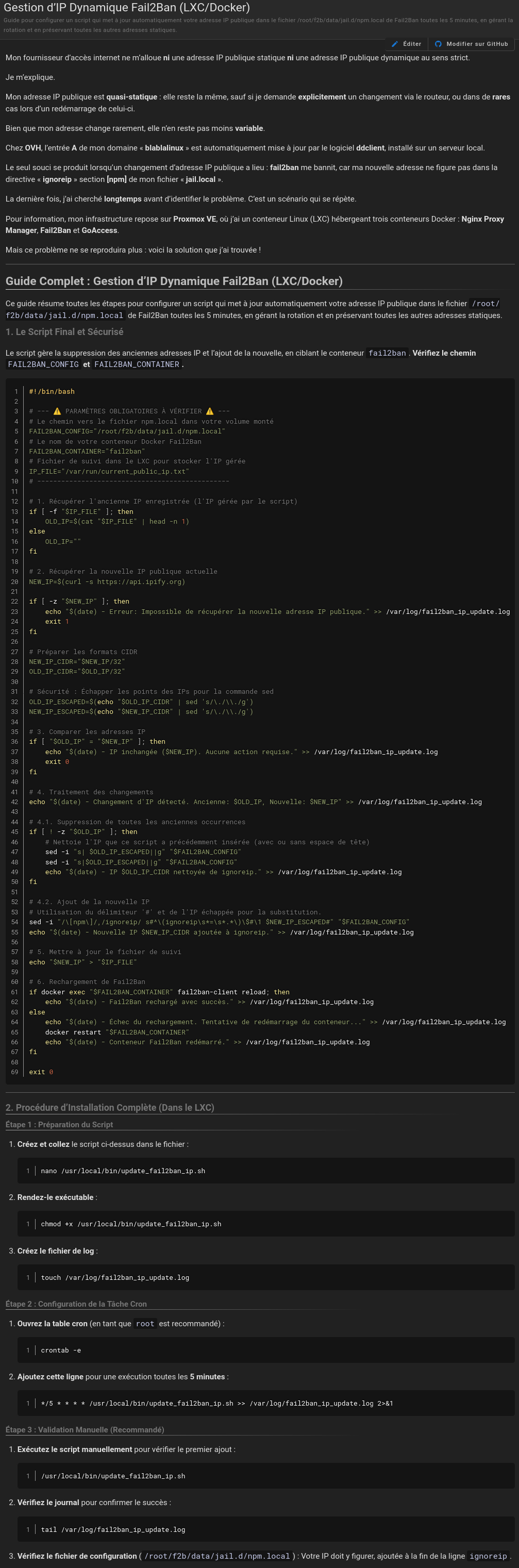Click the Guide Complet section heading
519x1568 pixels.
click(174, 280)
